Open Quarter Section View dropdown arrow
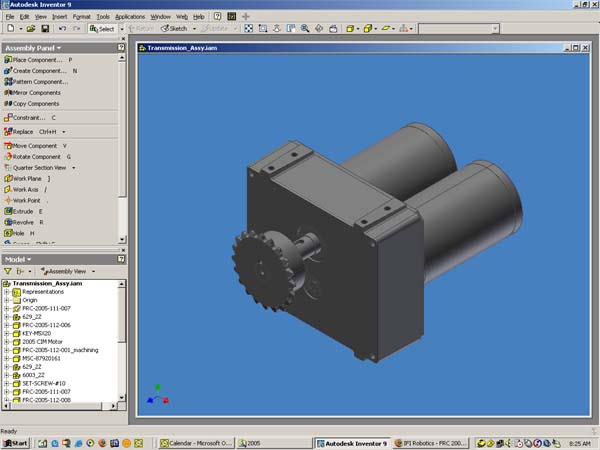This screenshot has height=450, width=600. (73, 168)
